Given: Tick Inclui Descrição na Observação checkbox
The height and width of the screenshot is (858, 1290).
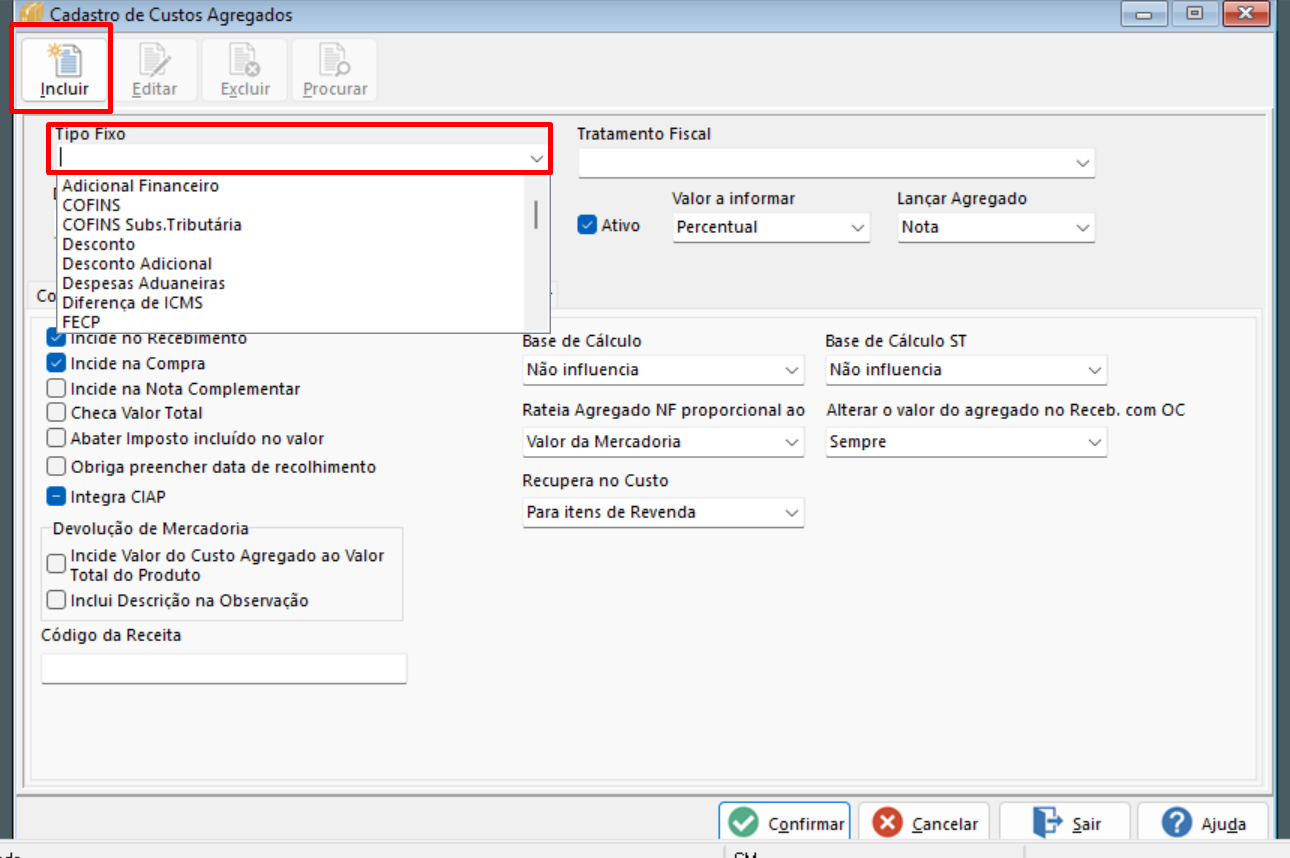Looking at the screenshot, I should click(56, 601).
